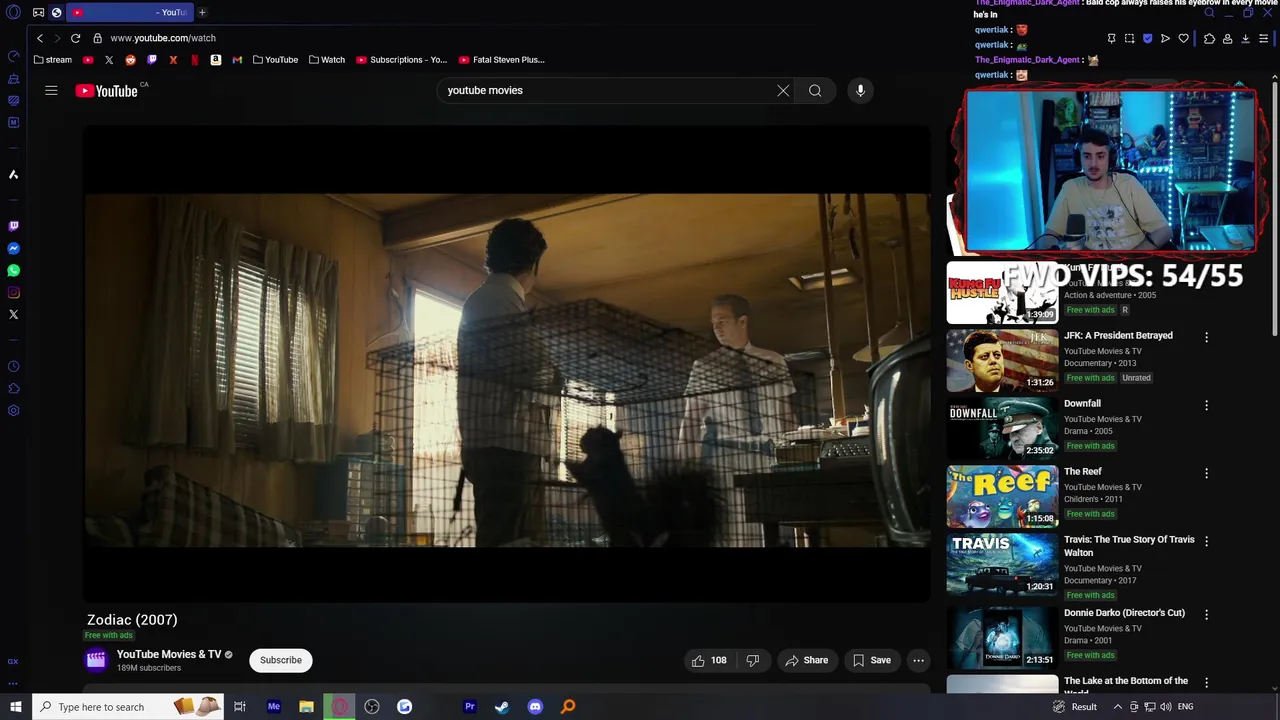Open the Amazon bookmark icon
The width and height of the screenshot is (1280, 720).
[216, 60]
